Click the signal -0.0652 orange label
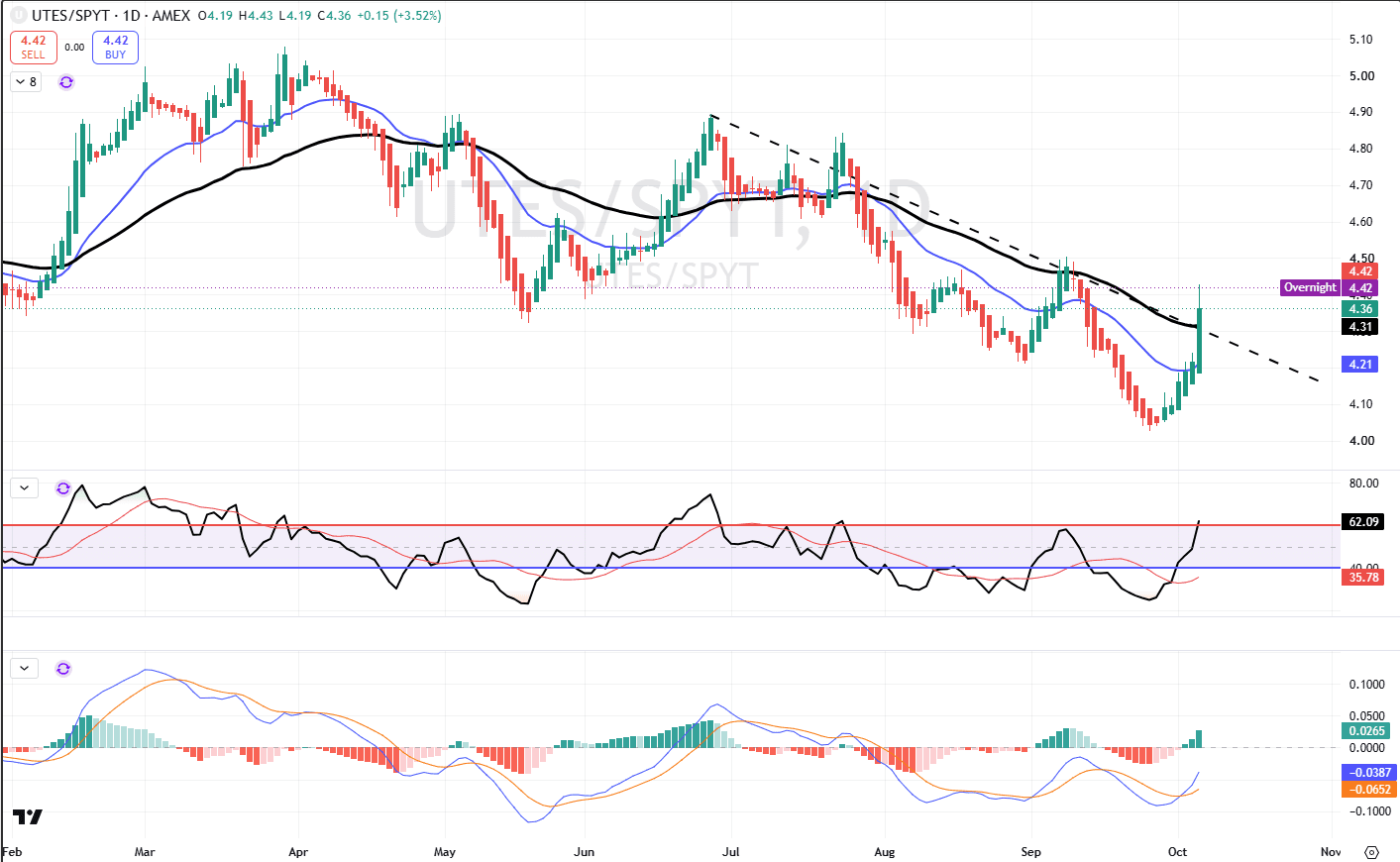The image size is (1400, 862). pos(1368,790)
